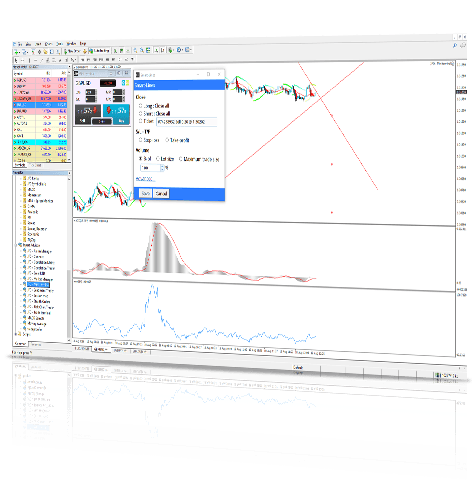Collapse the Expert Advisors tree node
472x482 pixels.
pyautogui.click(x=16, y=245)
